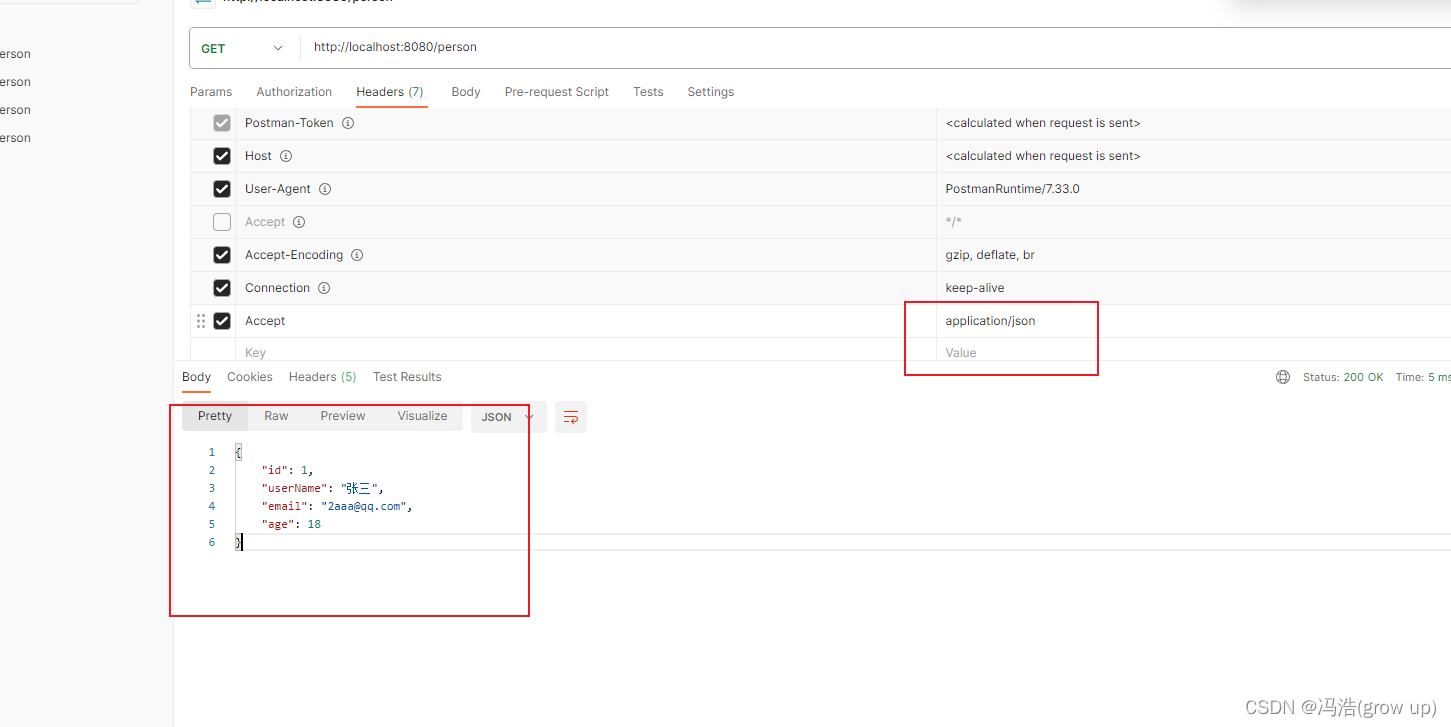This screenshot has width=1451, height=727.
Task: Open the Pre-request Script tab
Action: [x=557, y=92]
